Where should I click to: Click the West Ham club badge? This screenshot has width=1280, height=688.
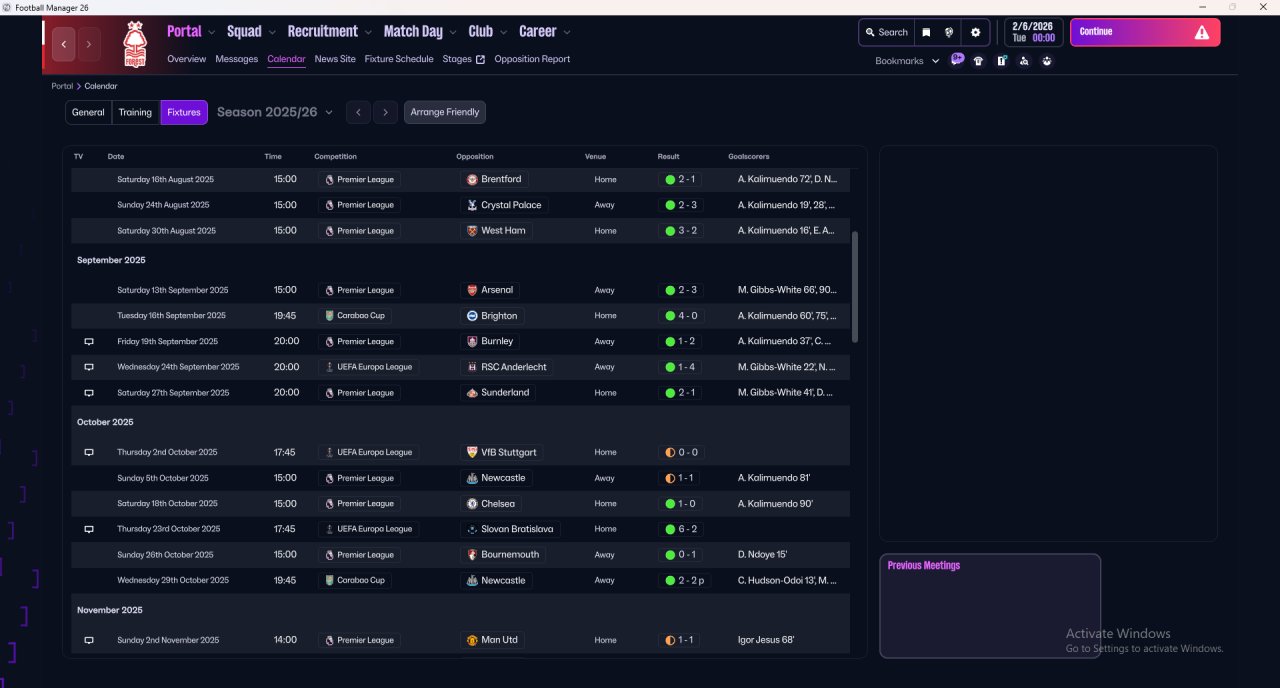(472, 230)
